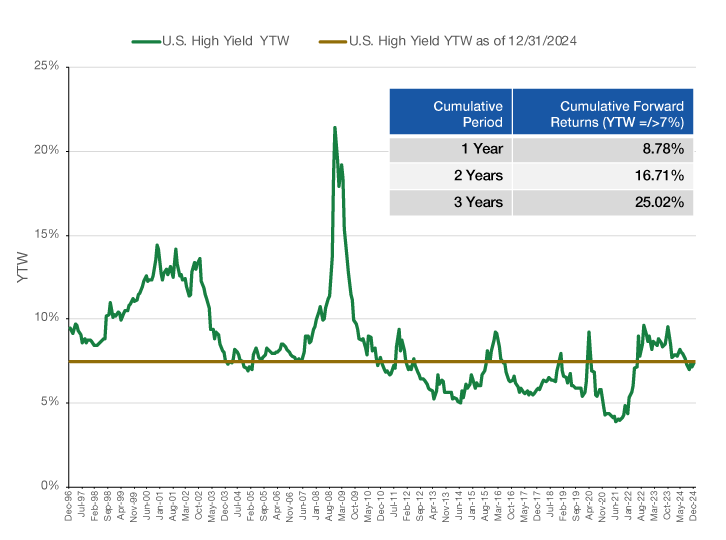Viewport: 726px width, 540px height.
Task: Click the 20% y-axis tick label
Action: coord(46,151)
